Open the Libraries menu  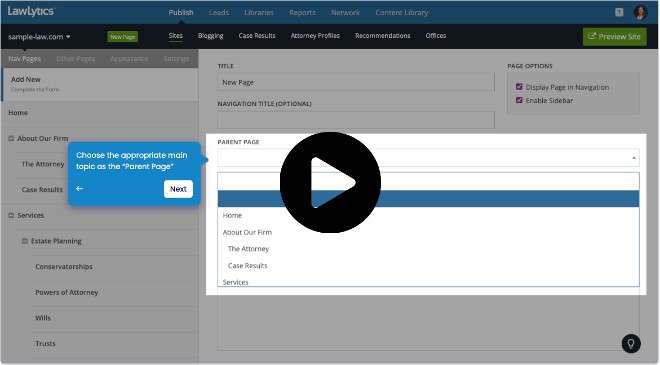(259, 13)
